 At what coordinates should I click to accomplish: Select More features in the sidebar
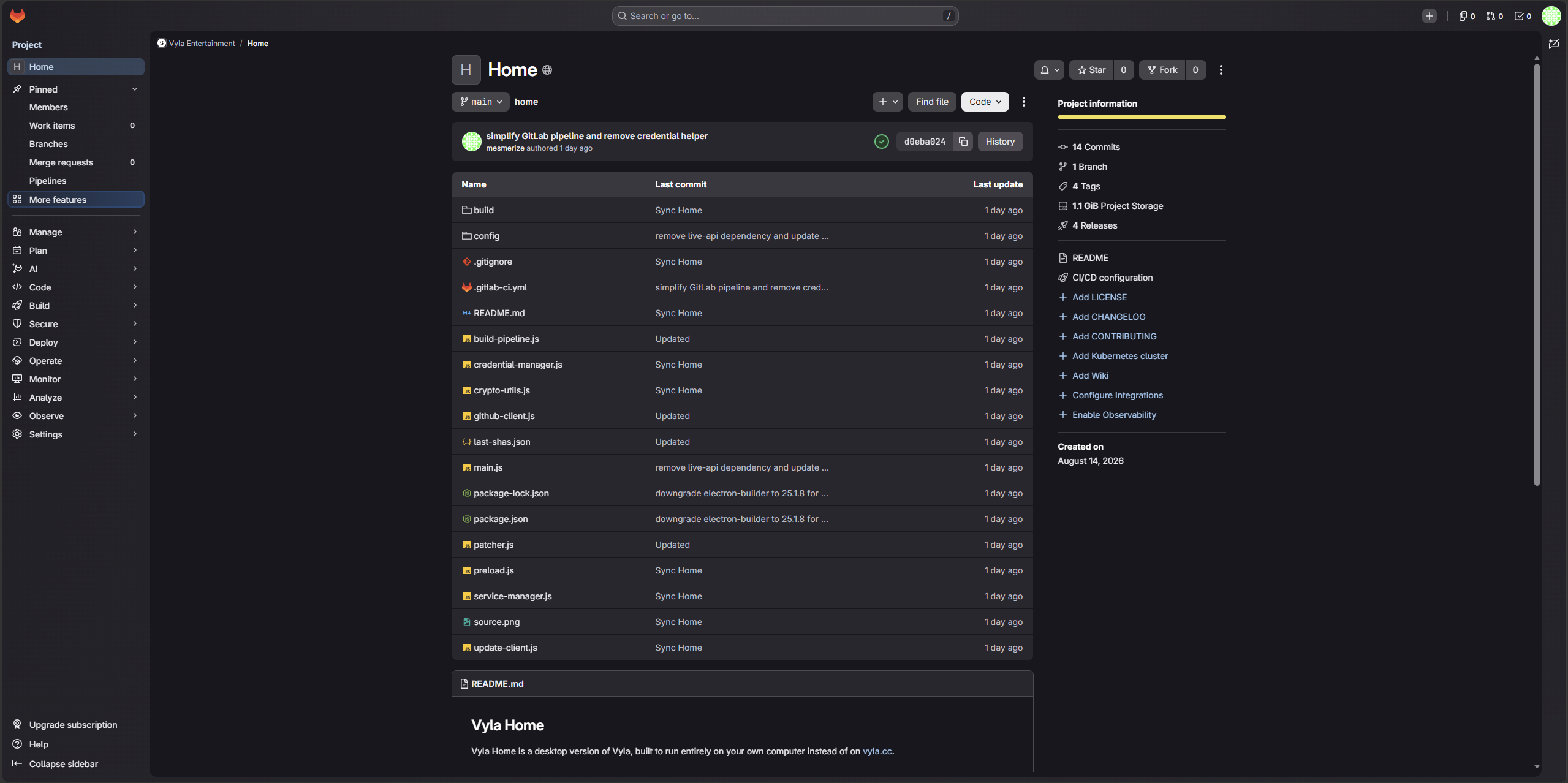[x=75, y=200]
